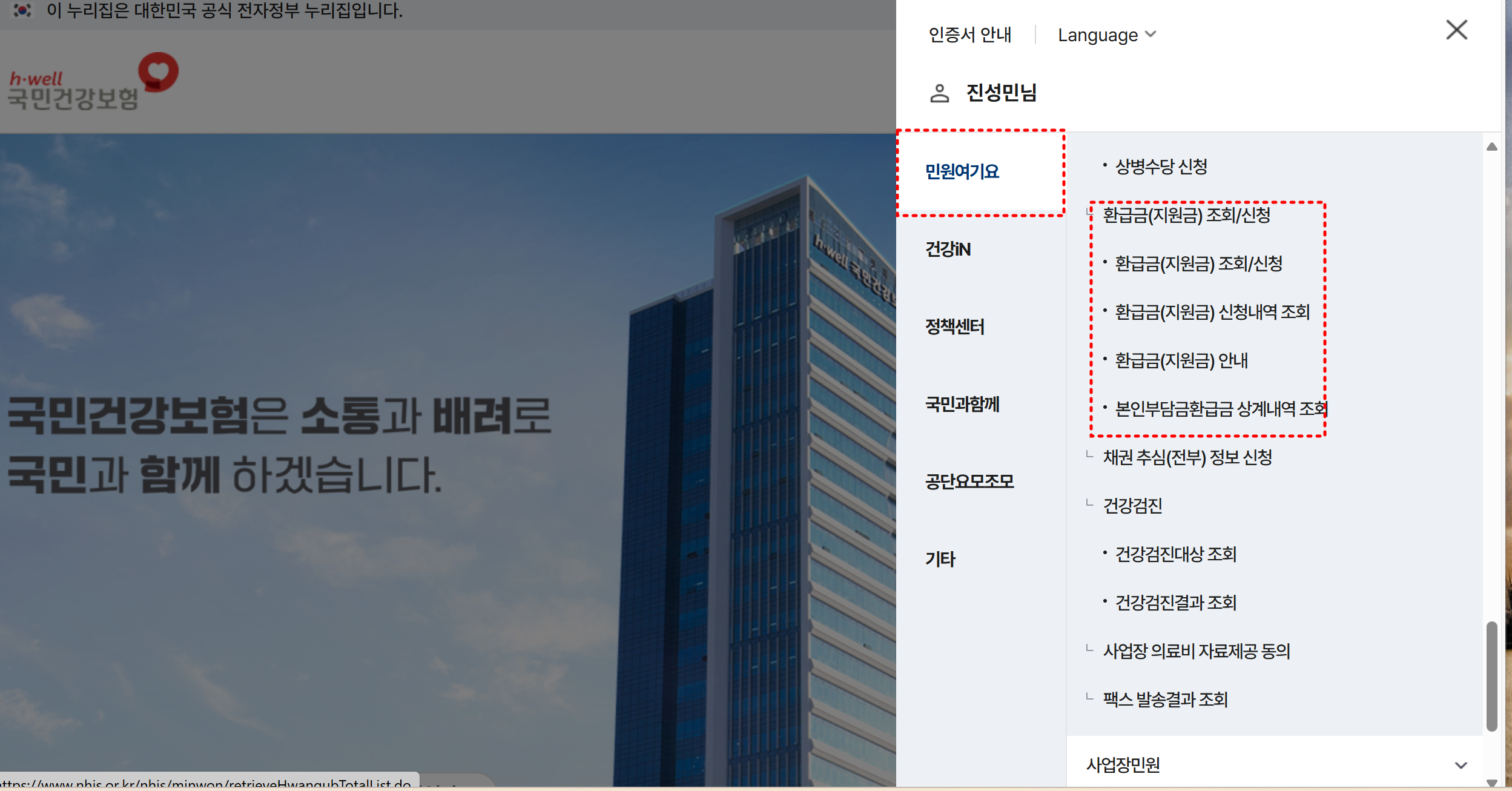1512x791 pixels.
Task: Click 상병수당 신청 link
Action: 1161,167
